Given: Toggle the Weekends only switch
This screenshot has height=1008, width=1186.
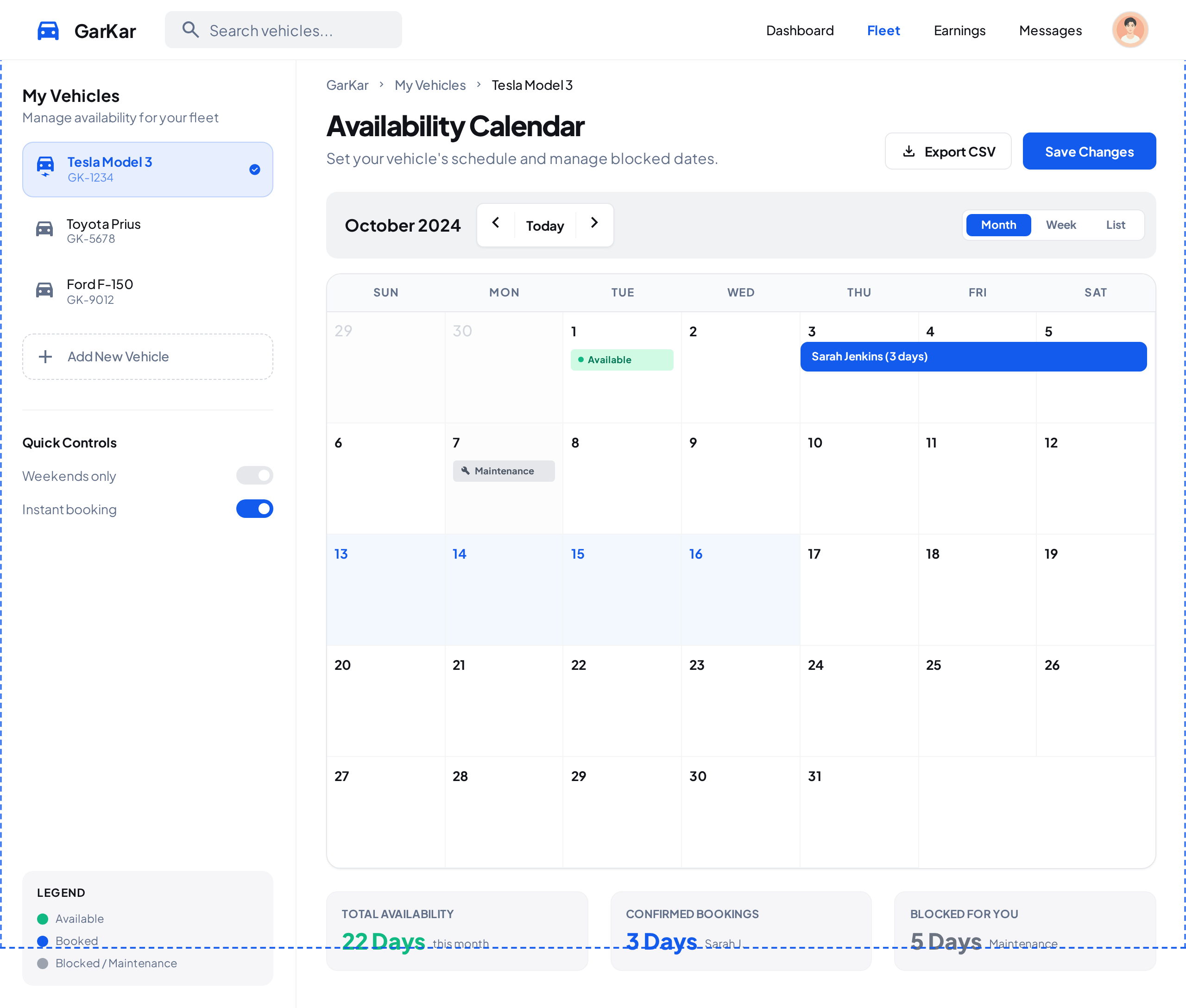Looking at the screenshot, I should [x=254, y=475].
